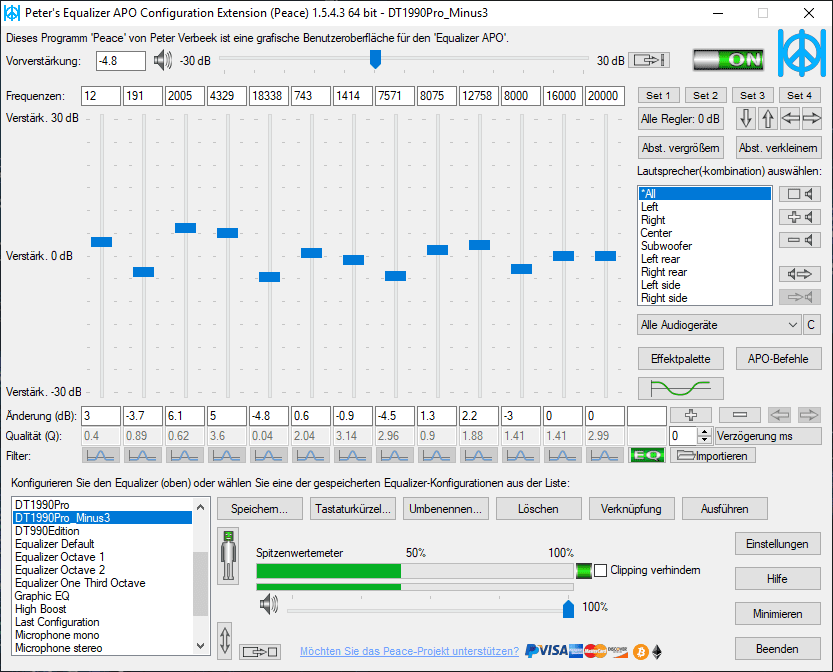Click the Verzögerung ms button
833x672 pixels.
pos(768,436)
